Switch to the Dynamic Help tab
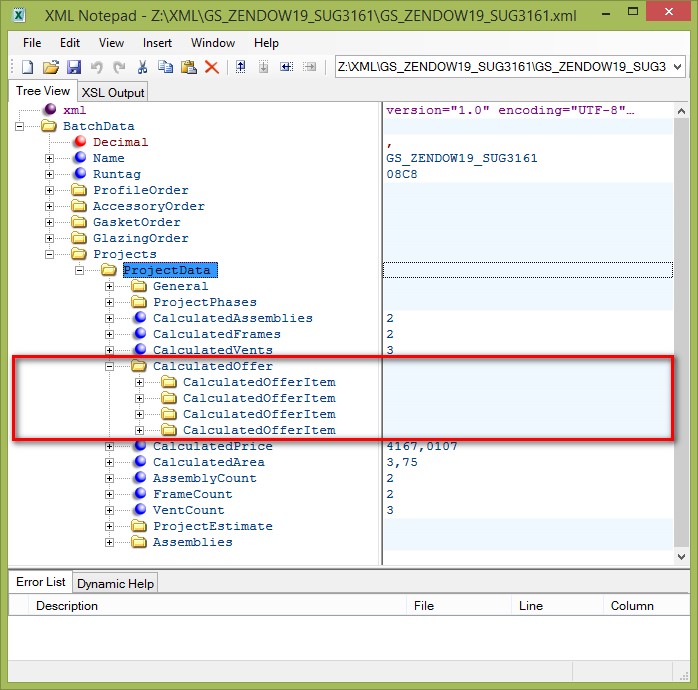 click(115, 584)
